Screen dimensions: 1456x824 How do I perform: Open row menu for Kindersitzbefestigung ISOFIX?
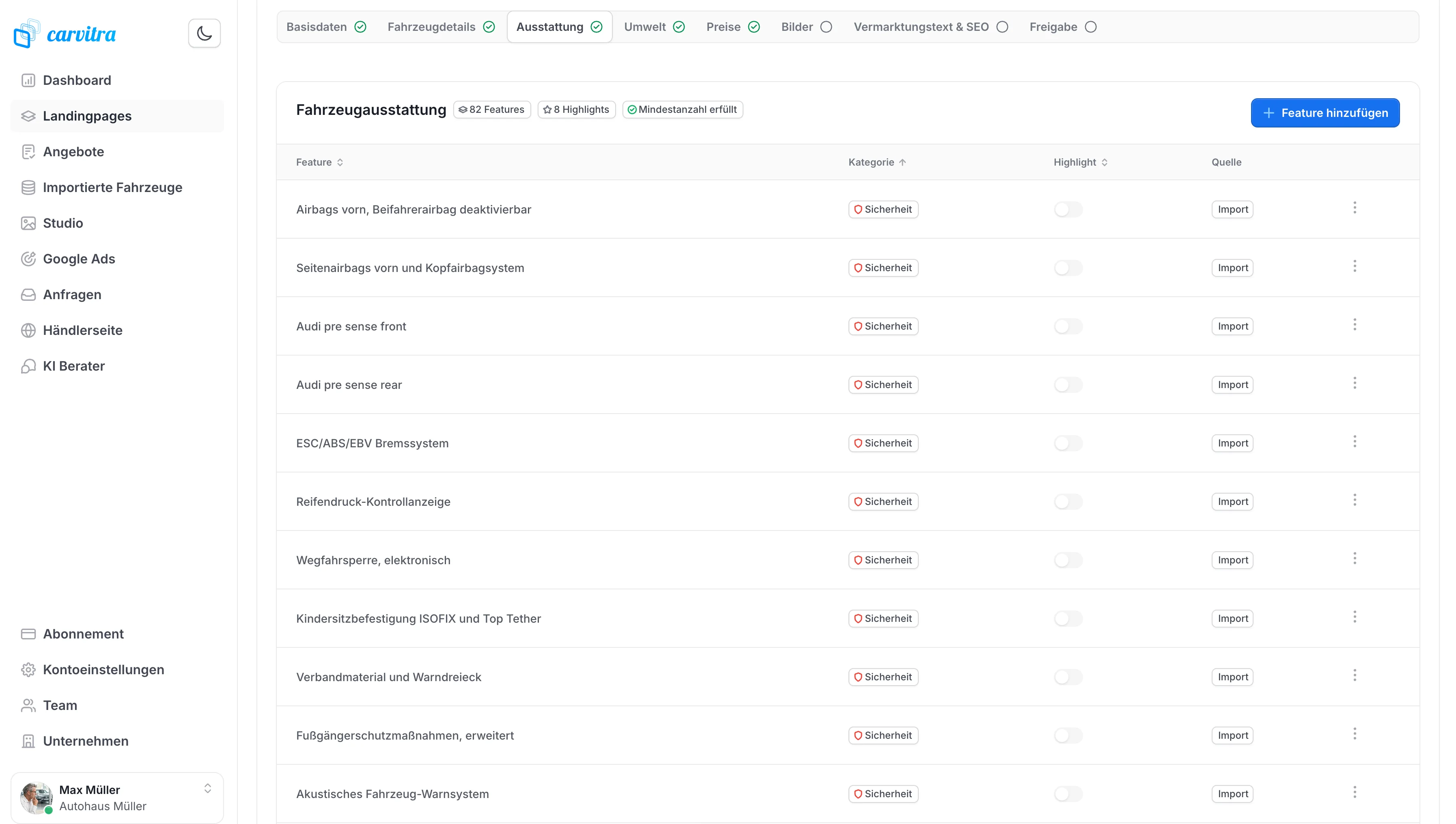(1355, 617)
